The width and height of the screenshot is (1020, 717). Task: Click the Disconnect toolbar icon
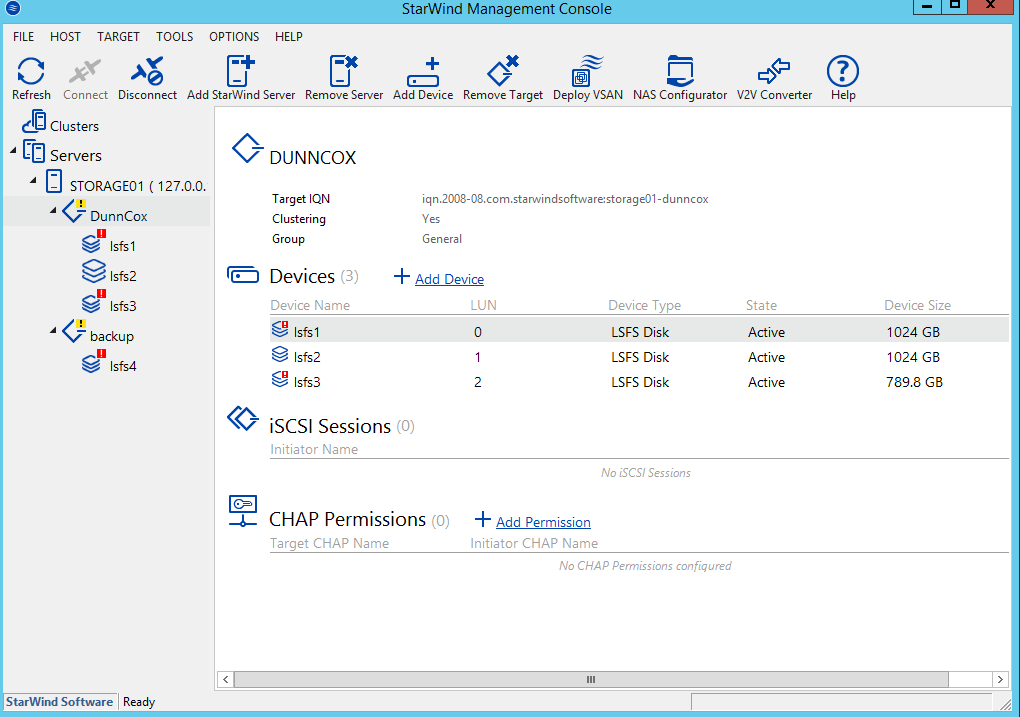tap(147, 71)
